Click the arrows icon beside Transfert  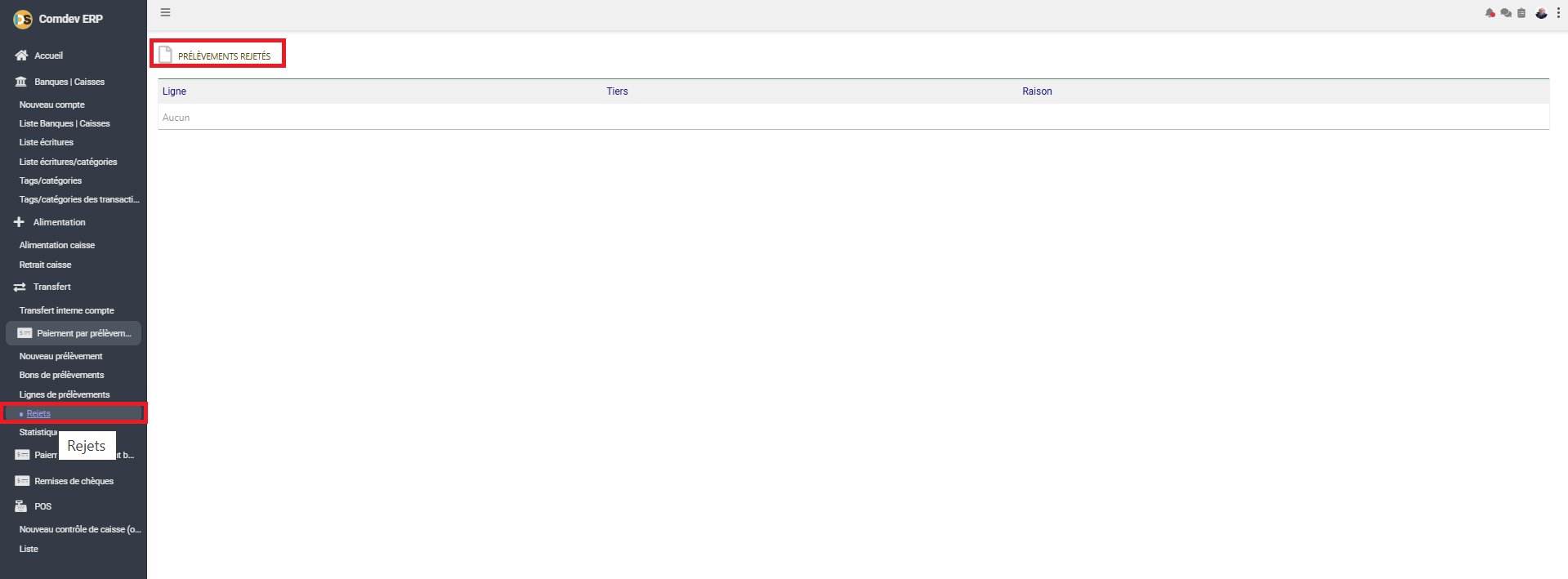[20, 287]
